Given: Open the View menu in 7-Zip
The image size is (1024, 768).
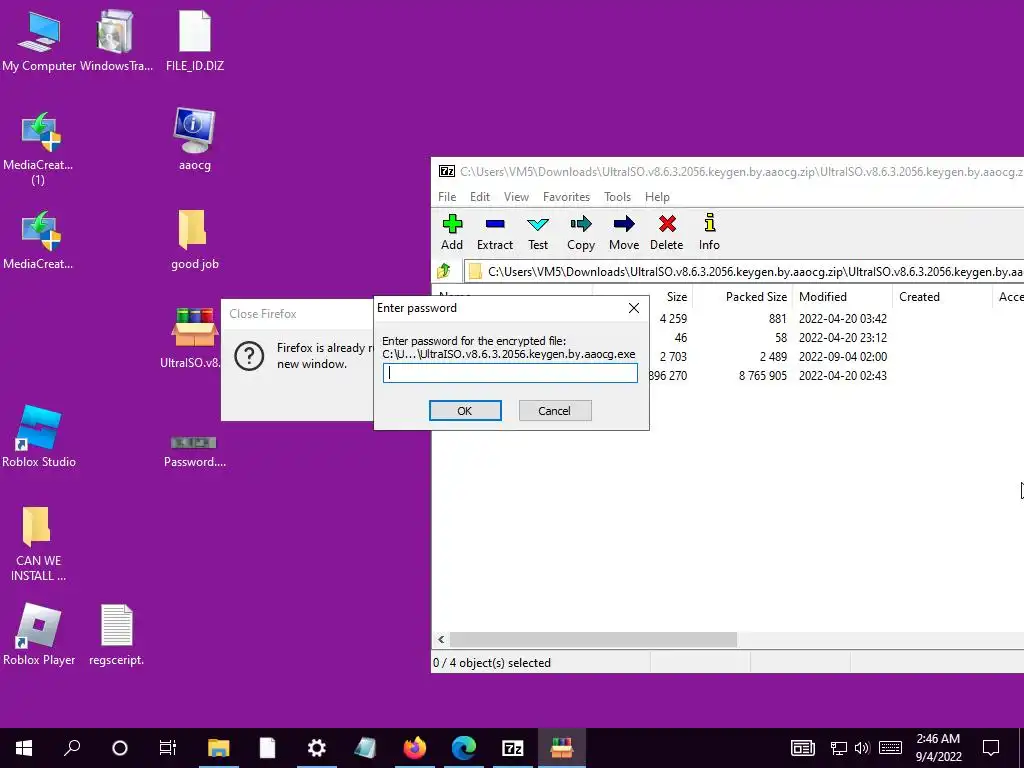Looking at the screenshot, I should coord(516,197).
